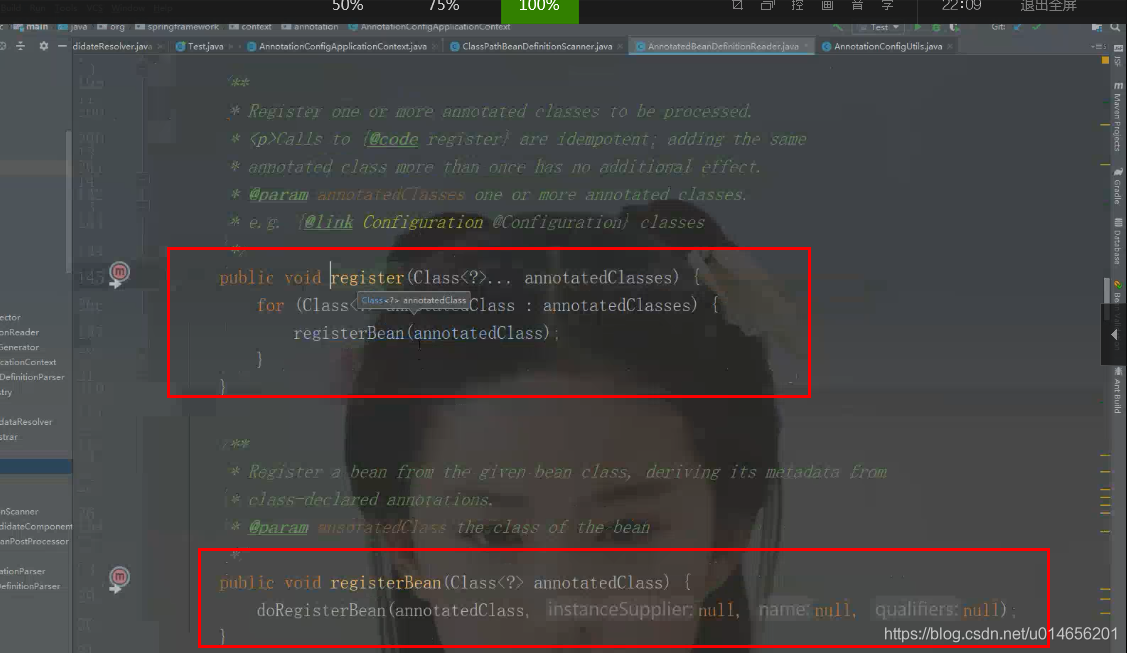Click main breadcrumb in navigation bar
The height and width of the screenshot is (653, 1127).
[31, 27]
